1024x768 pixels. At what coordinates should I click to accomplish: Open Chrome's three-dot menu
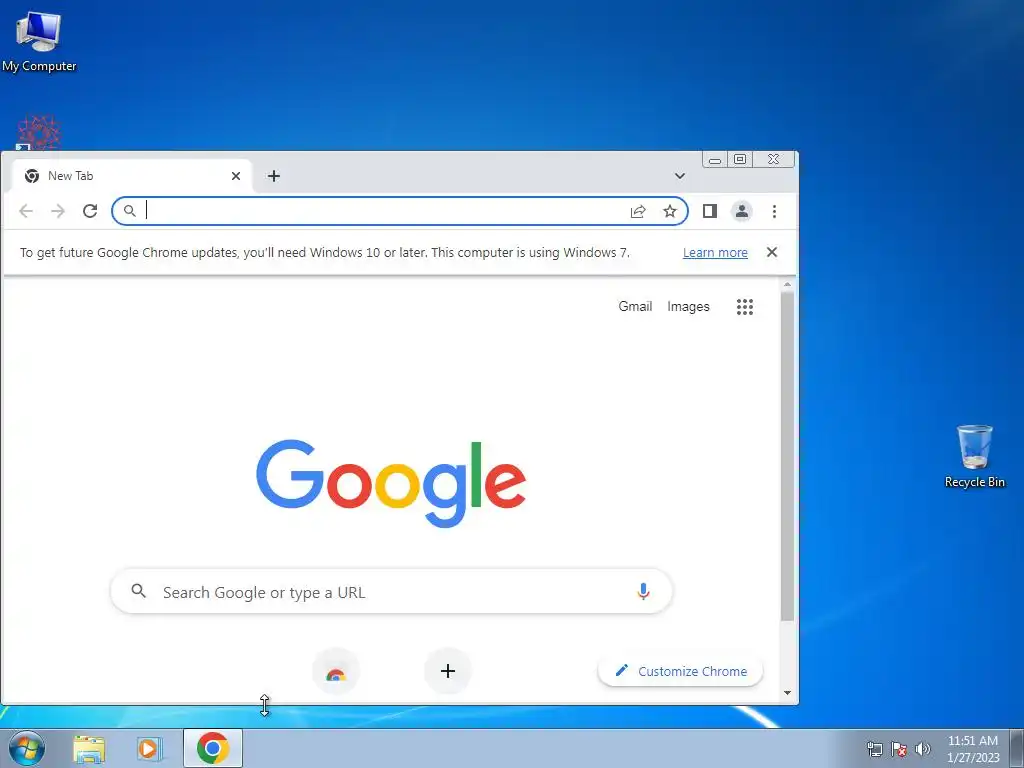tap(775, 211)
